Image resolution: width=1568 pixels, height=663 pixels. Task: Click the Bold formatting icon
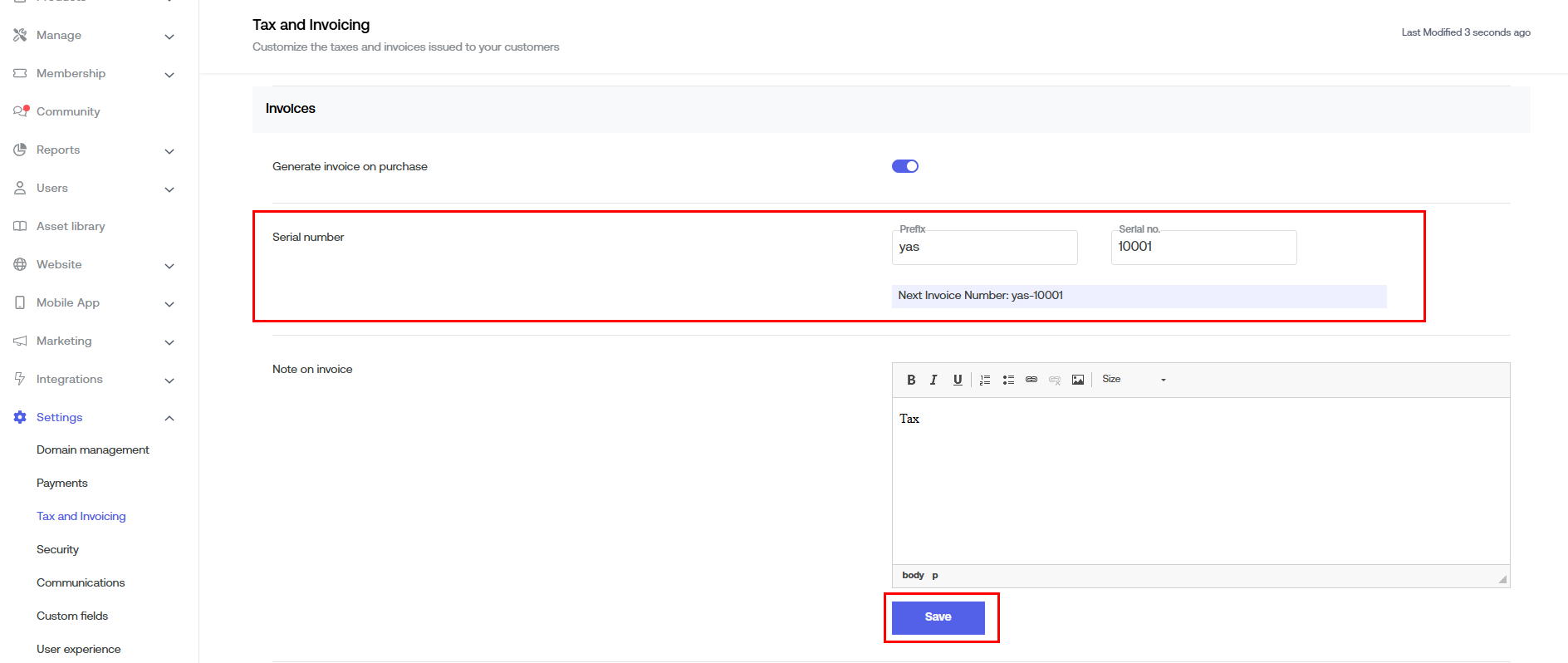click(x=911, y=380)
